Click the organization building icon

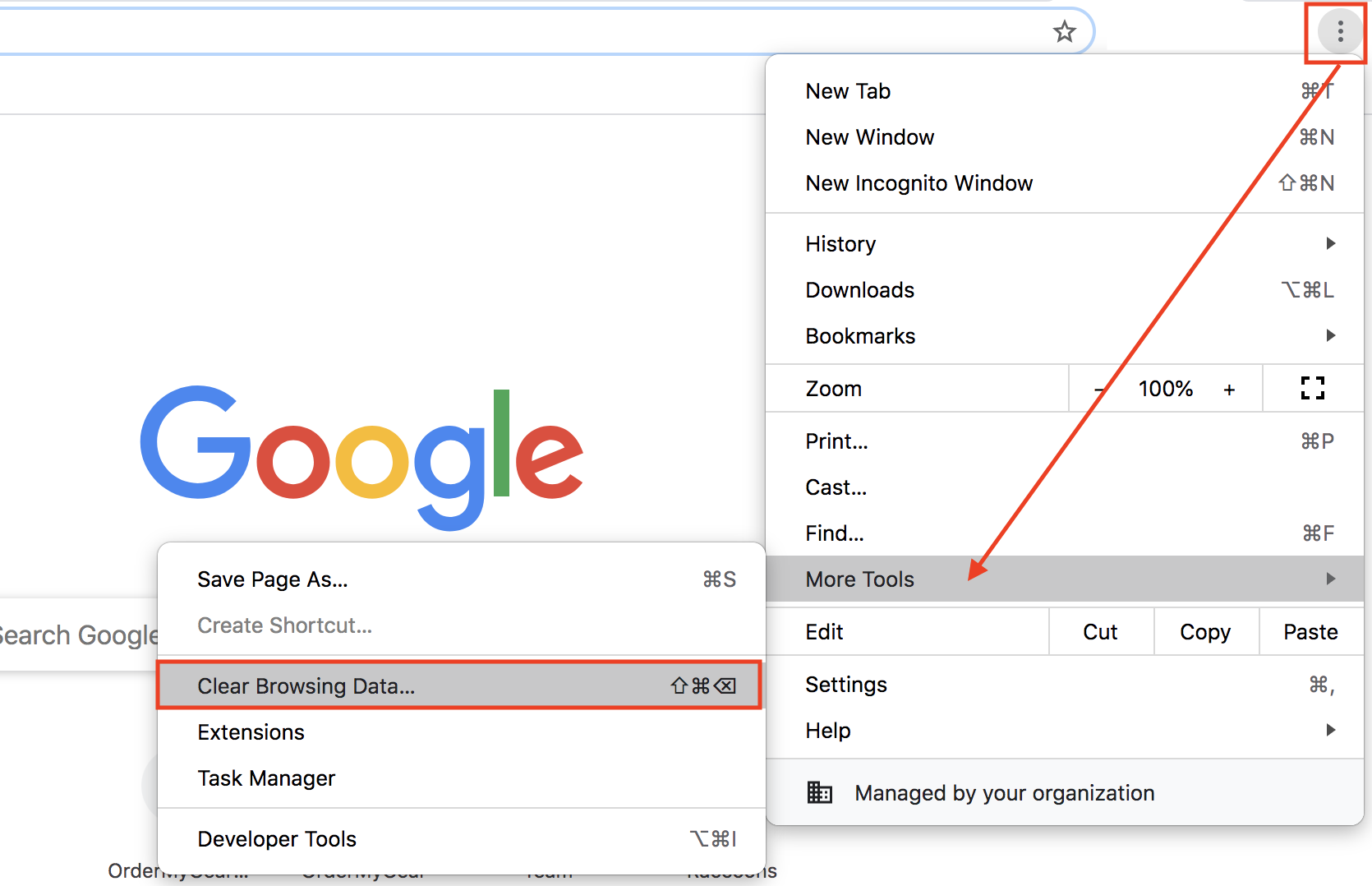click(819, 792)
